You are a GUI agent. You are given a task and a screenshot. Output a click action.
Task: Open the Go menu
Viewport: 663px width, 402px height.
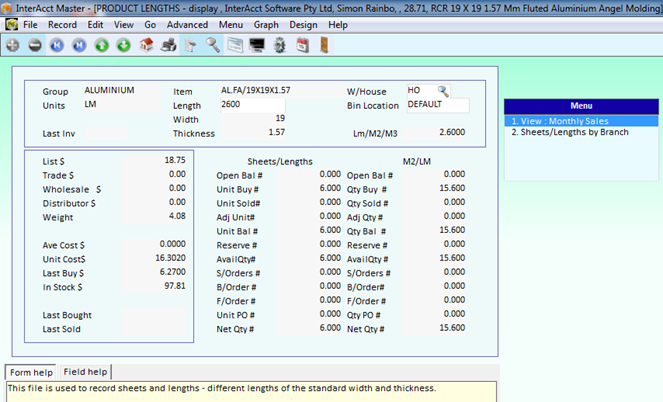click(150, 25)
